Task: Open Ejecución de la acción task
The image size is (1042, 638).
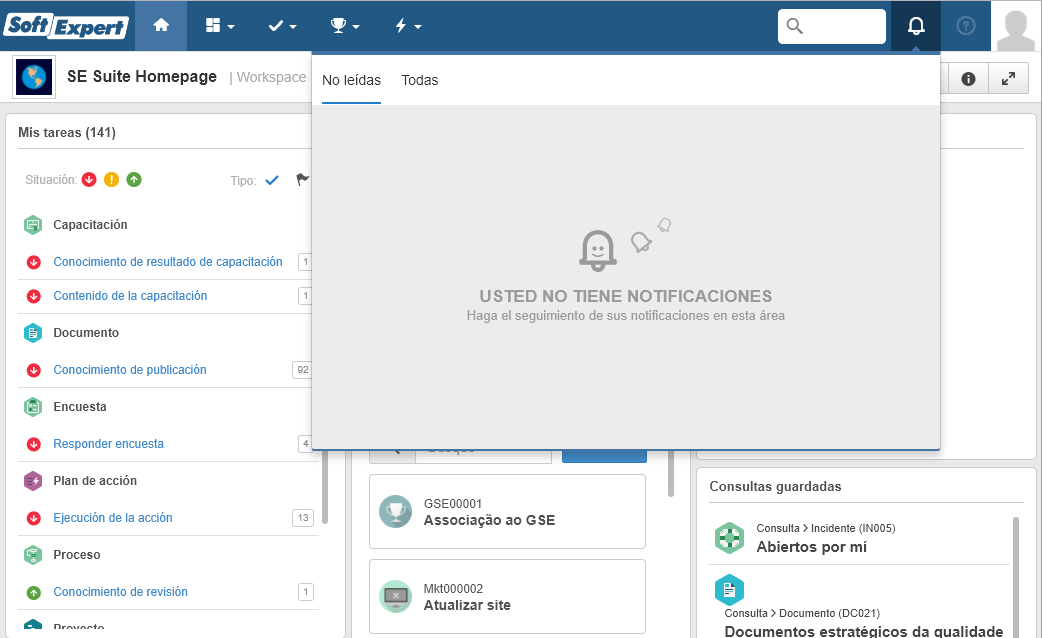Action: [113, 518]
